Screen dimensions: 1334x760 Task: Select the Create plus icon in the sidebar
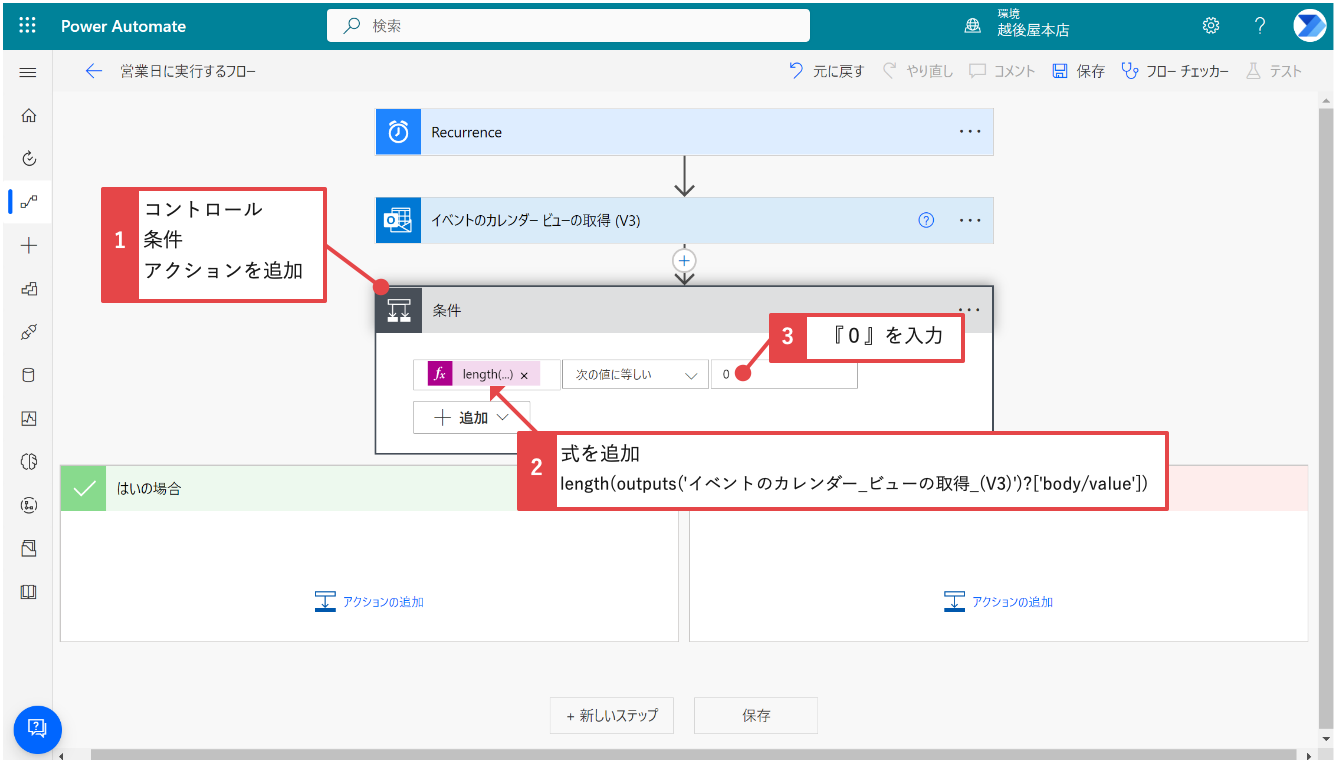pos(28,243)
